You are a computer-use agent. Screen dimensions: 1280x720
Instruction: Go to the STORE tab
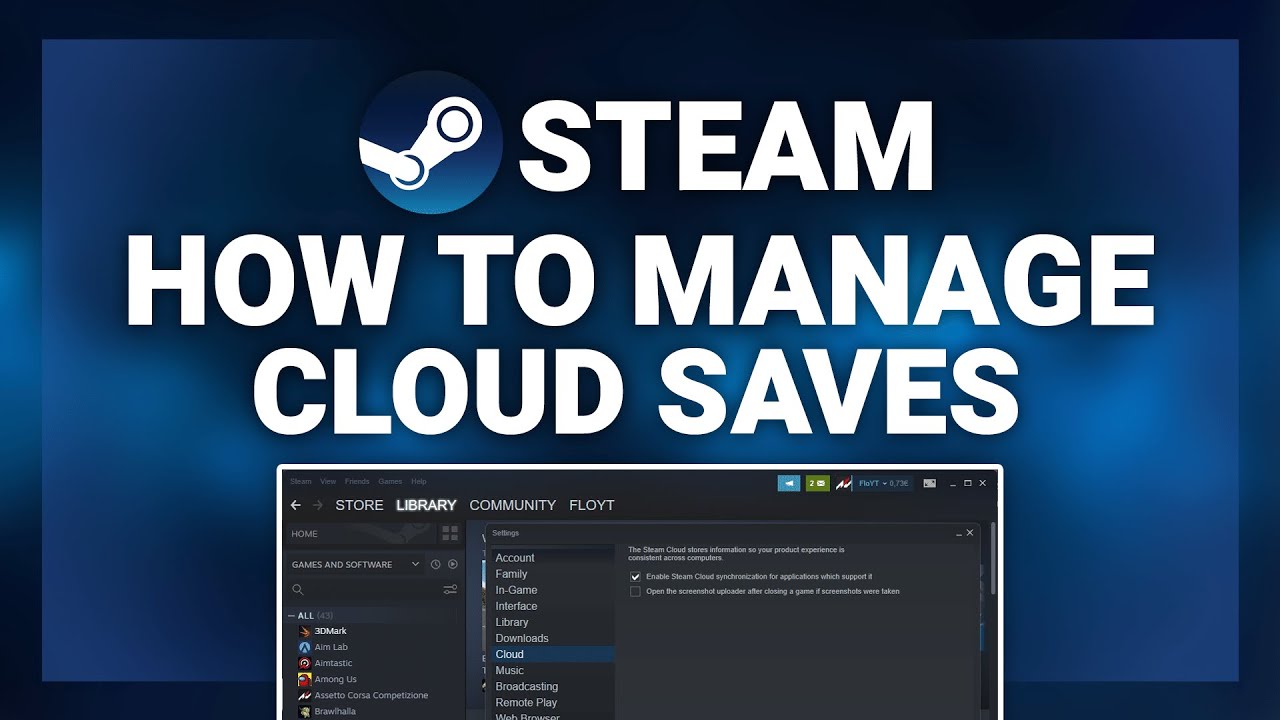click(x=359, y=505)
